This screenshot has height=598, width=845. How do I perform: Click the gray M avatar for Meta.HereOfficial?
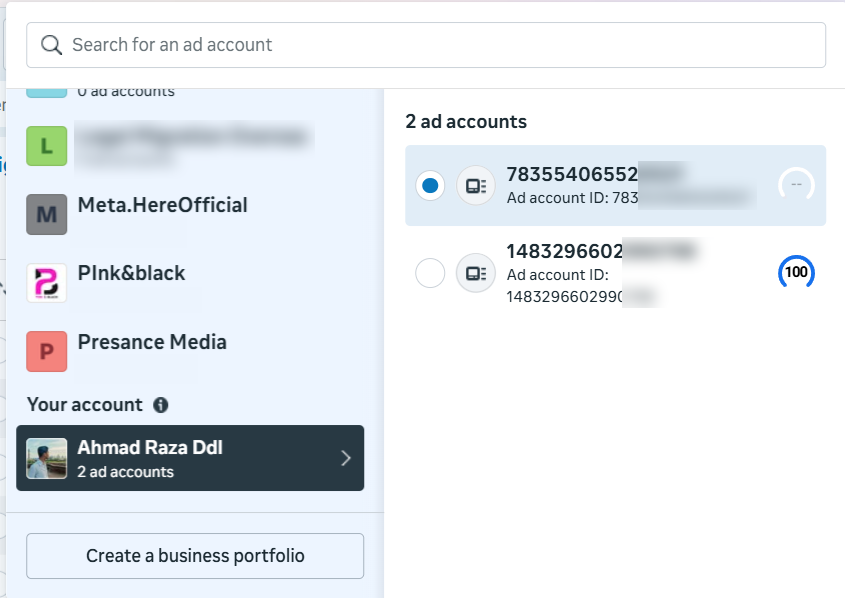47,214
